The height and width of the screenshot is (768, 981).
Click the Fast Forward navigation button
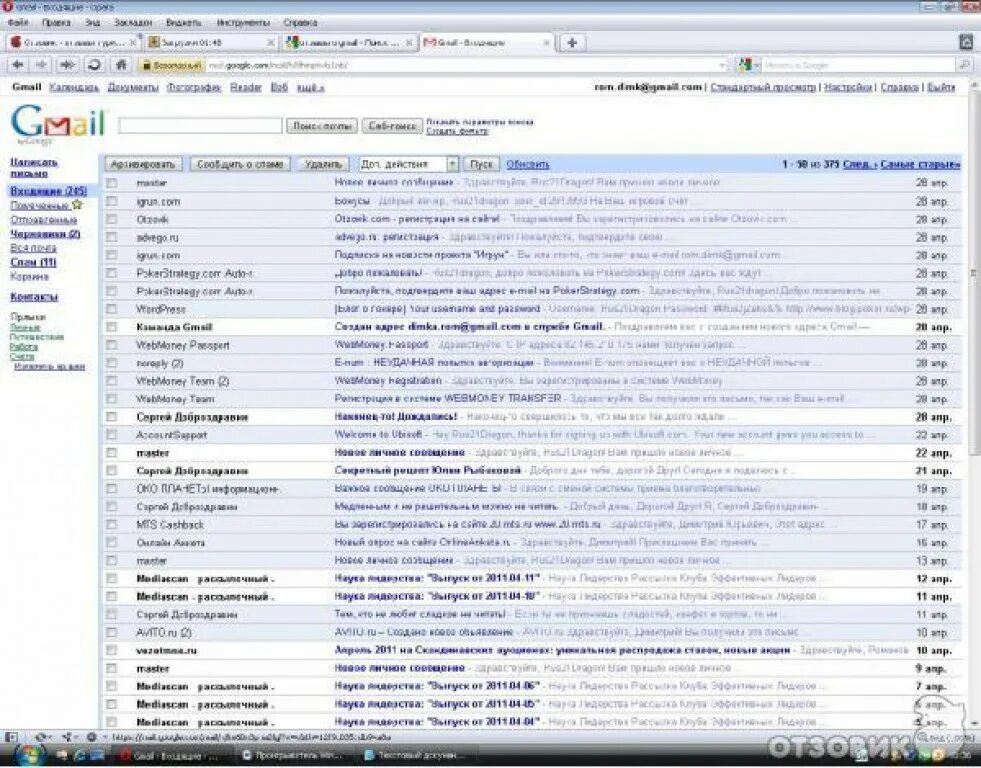click(x=68, y=64)
